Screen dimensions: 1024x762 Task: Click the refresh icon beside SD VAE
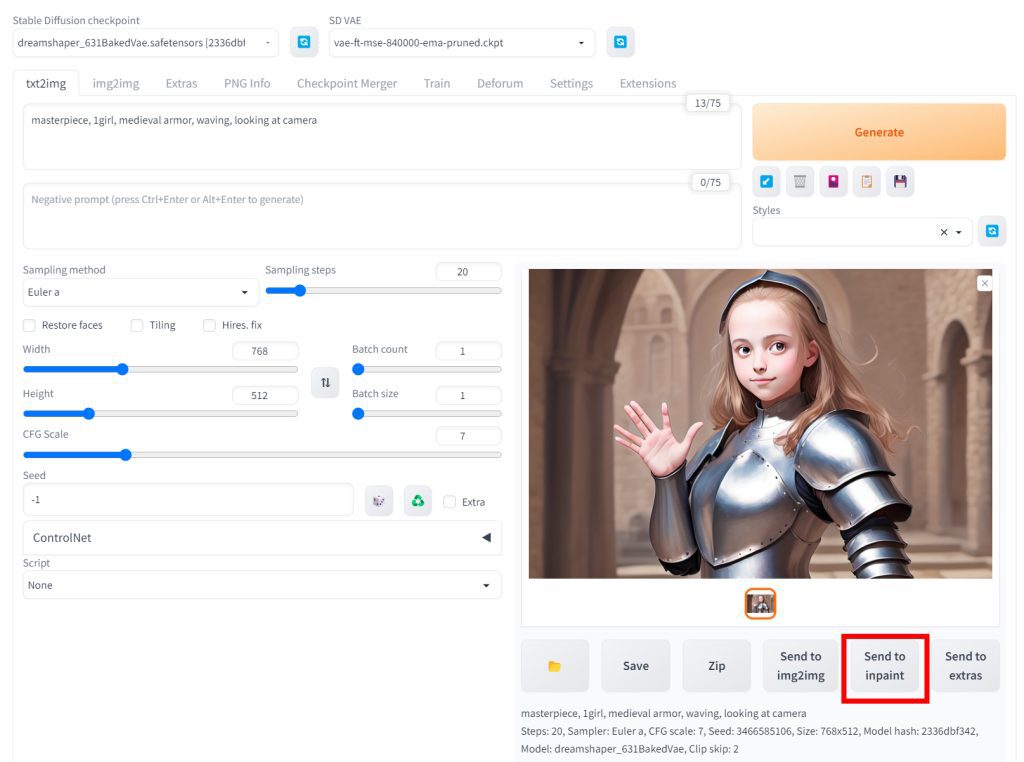[620, 42]
